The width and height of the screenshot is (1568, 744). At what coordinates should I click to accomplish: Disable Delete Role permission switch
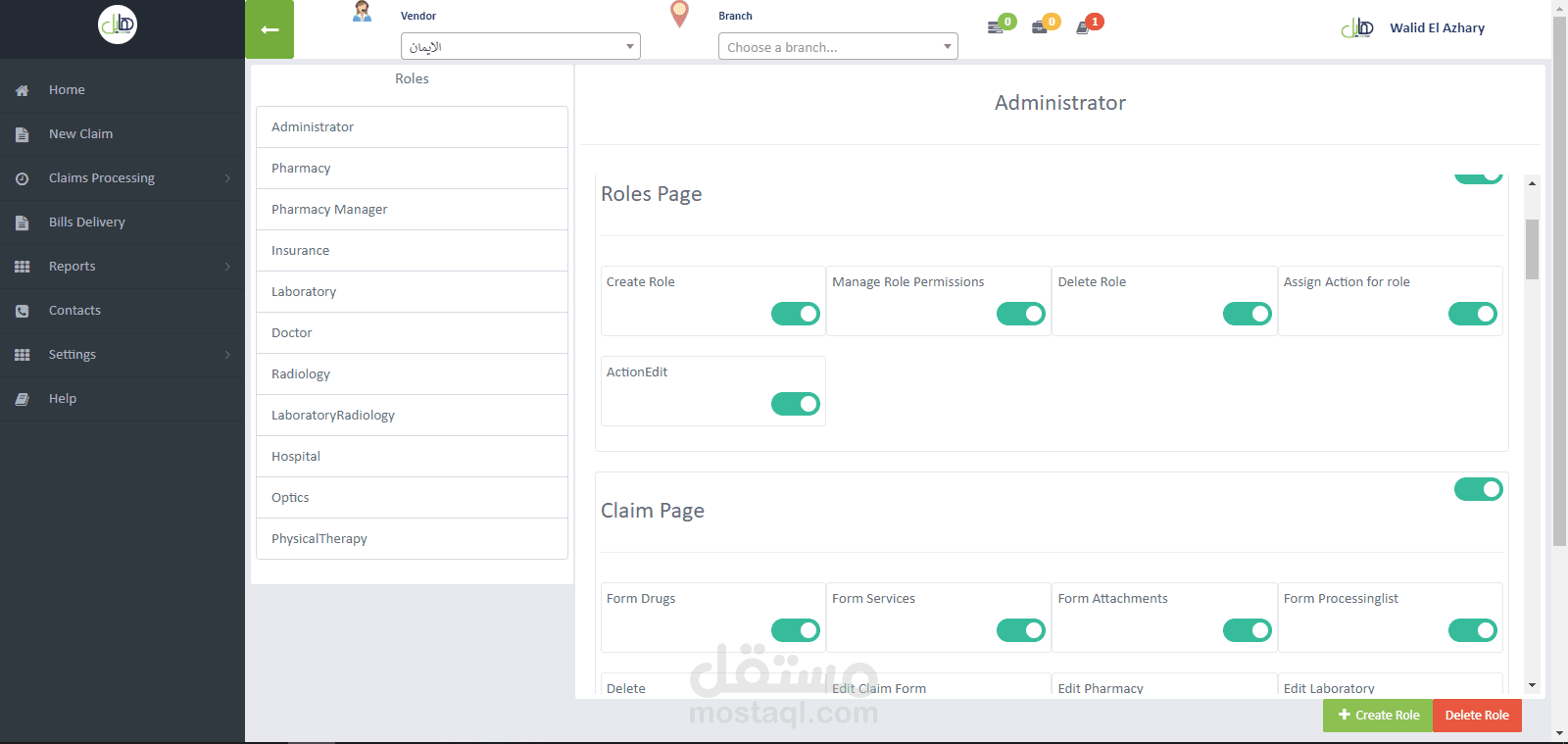click(x=1248, y=314)
